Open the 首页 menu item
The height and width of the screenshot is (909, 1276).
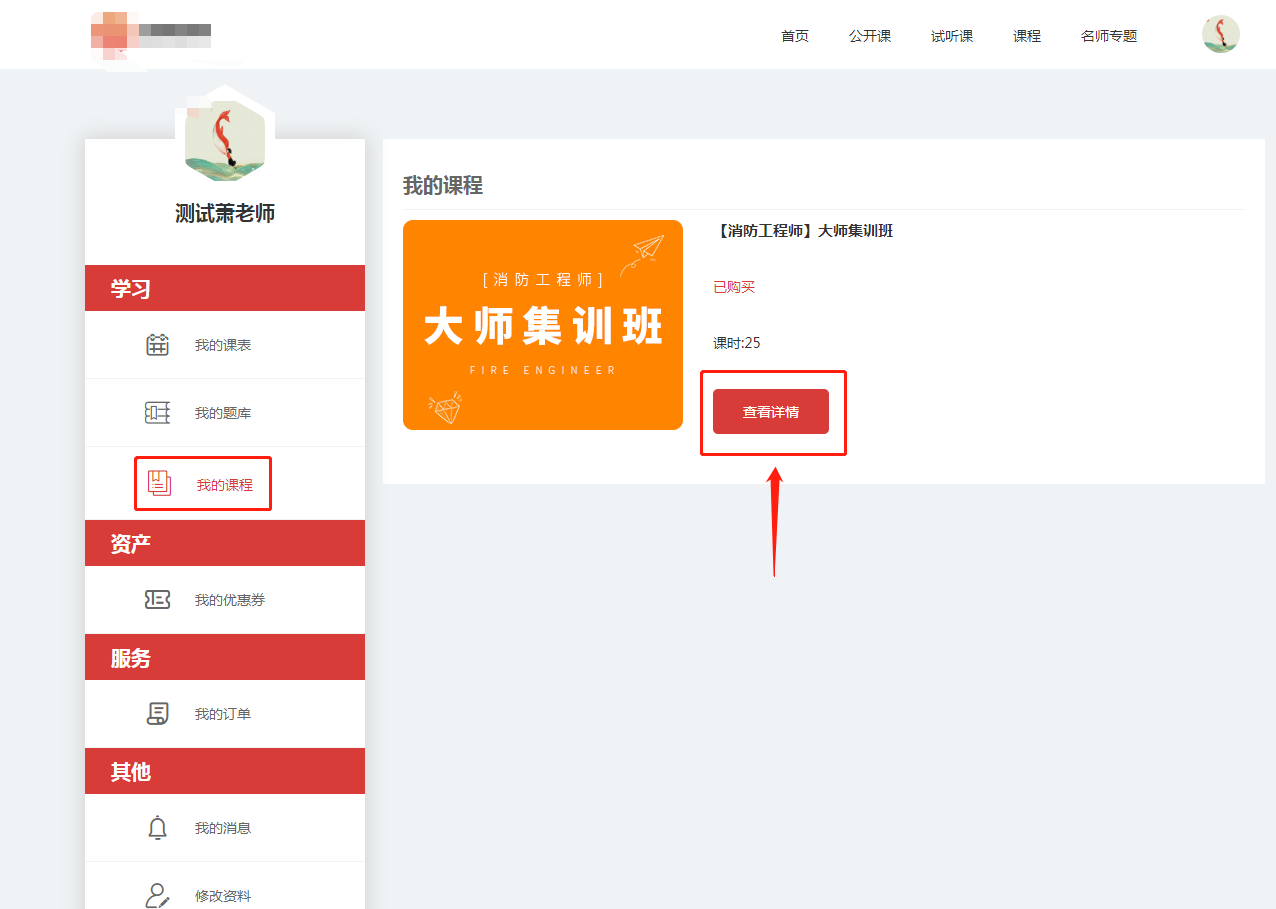794,35
